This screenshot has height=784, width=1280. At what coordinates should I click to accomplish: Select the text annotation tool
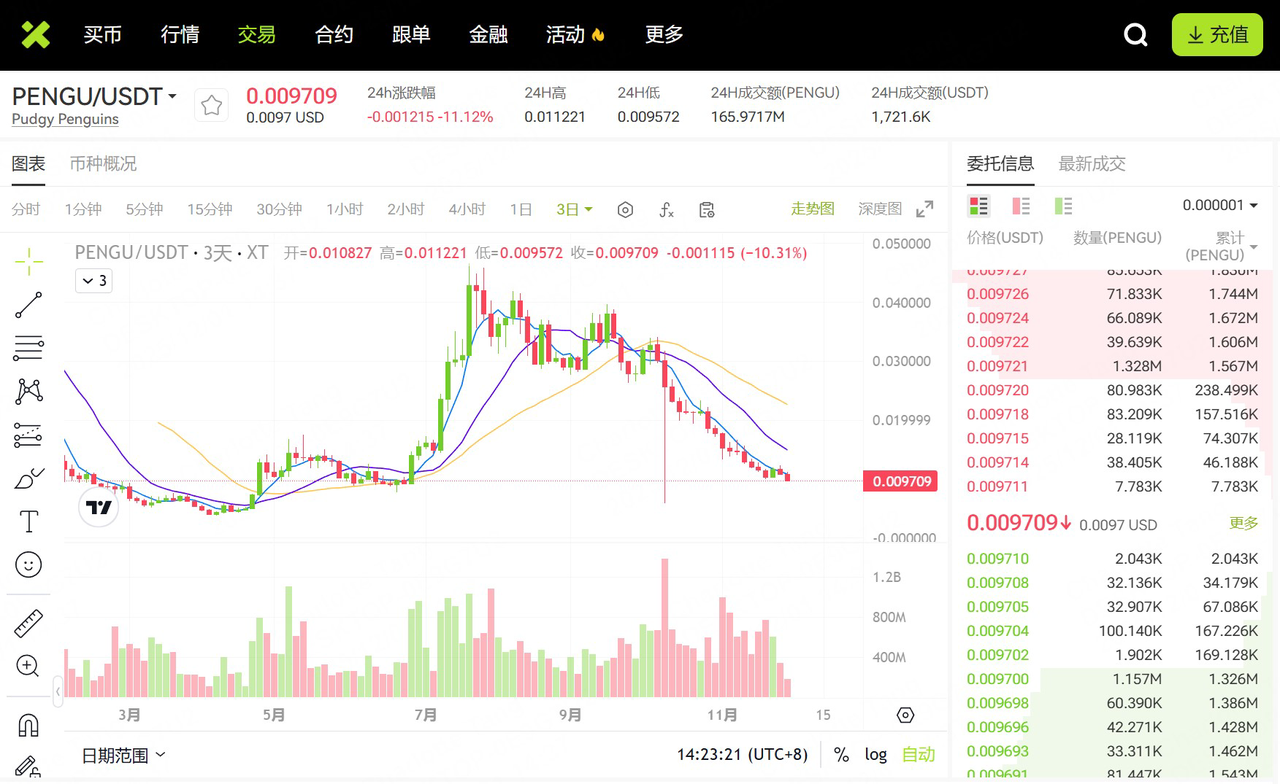27,520
